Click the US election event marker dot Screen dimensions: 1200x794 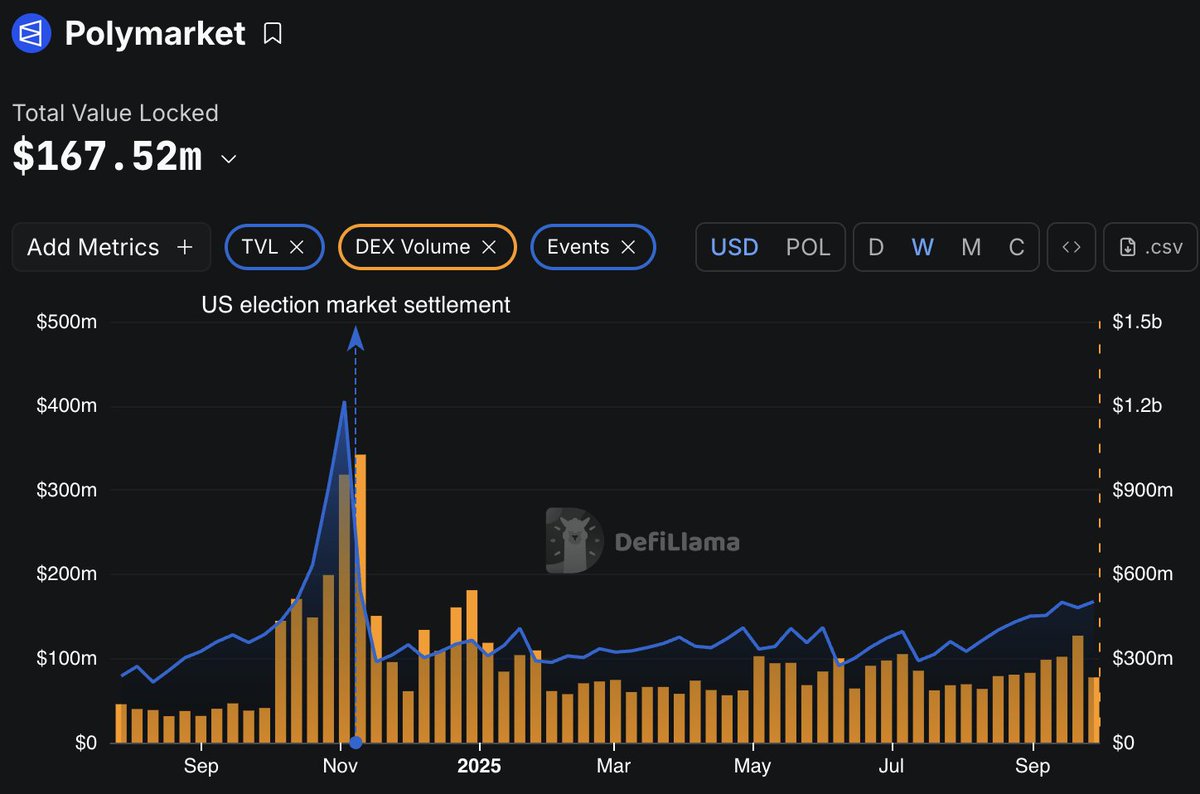[356, 742]
